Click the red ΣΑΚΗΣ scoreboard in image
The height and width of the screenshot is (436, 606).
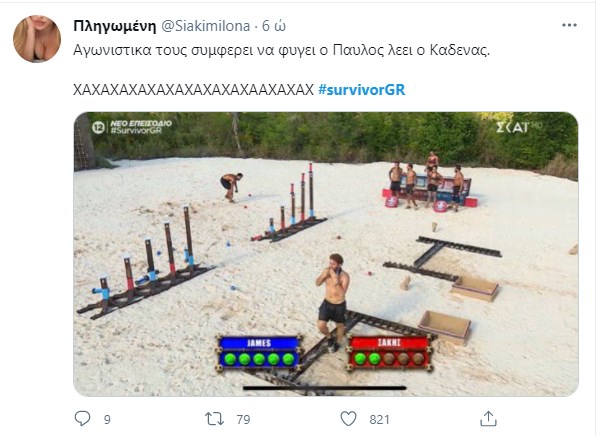coord(390,353)
